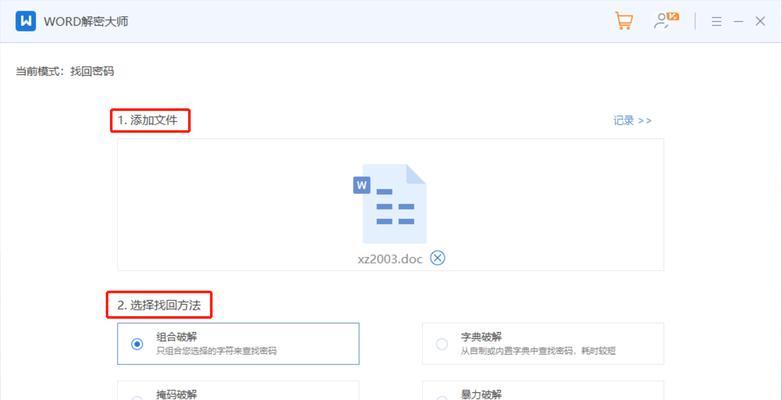
Task: Click the 当前模式：找回密码 label
Action: click(x=65, y=71)
